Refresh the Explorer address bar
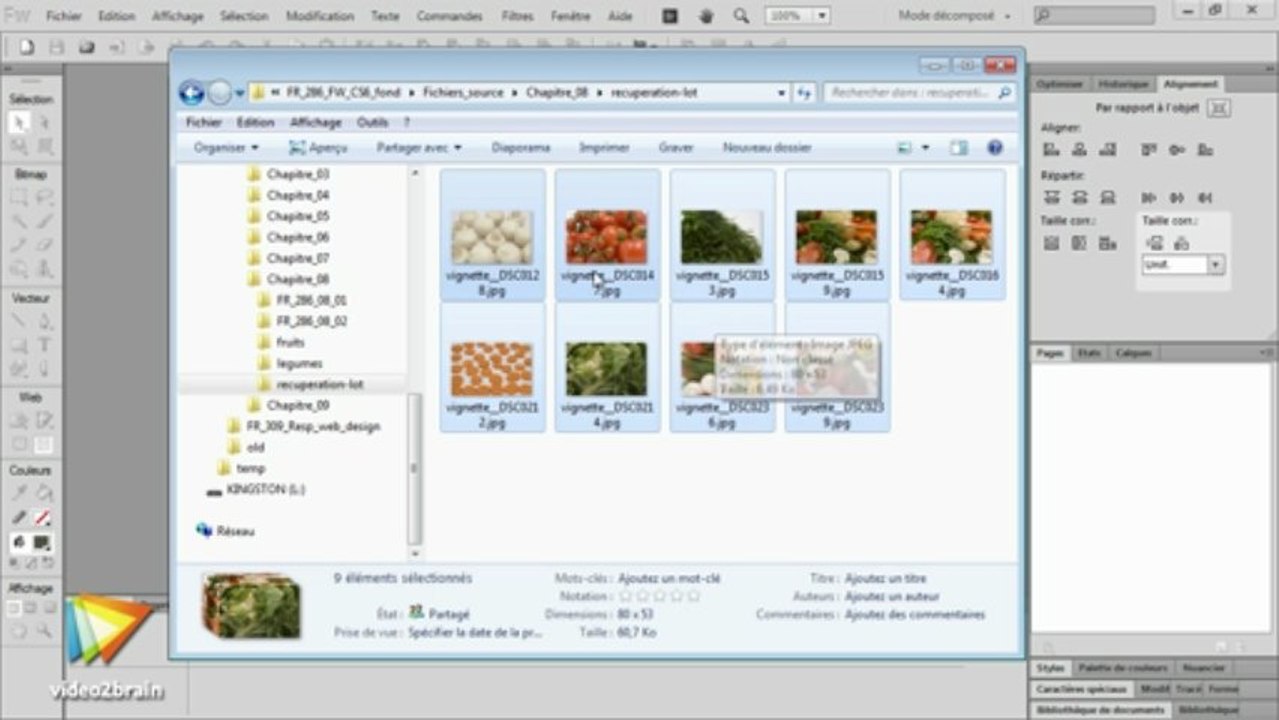 (804, 92)
